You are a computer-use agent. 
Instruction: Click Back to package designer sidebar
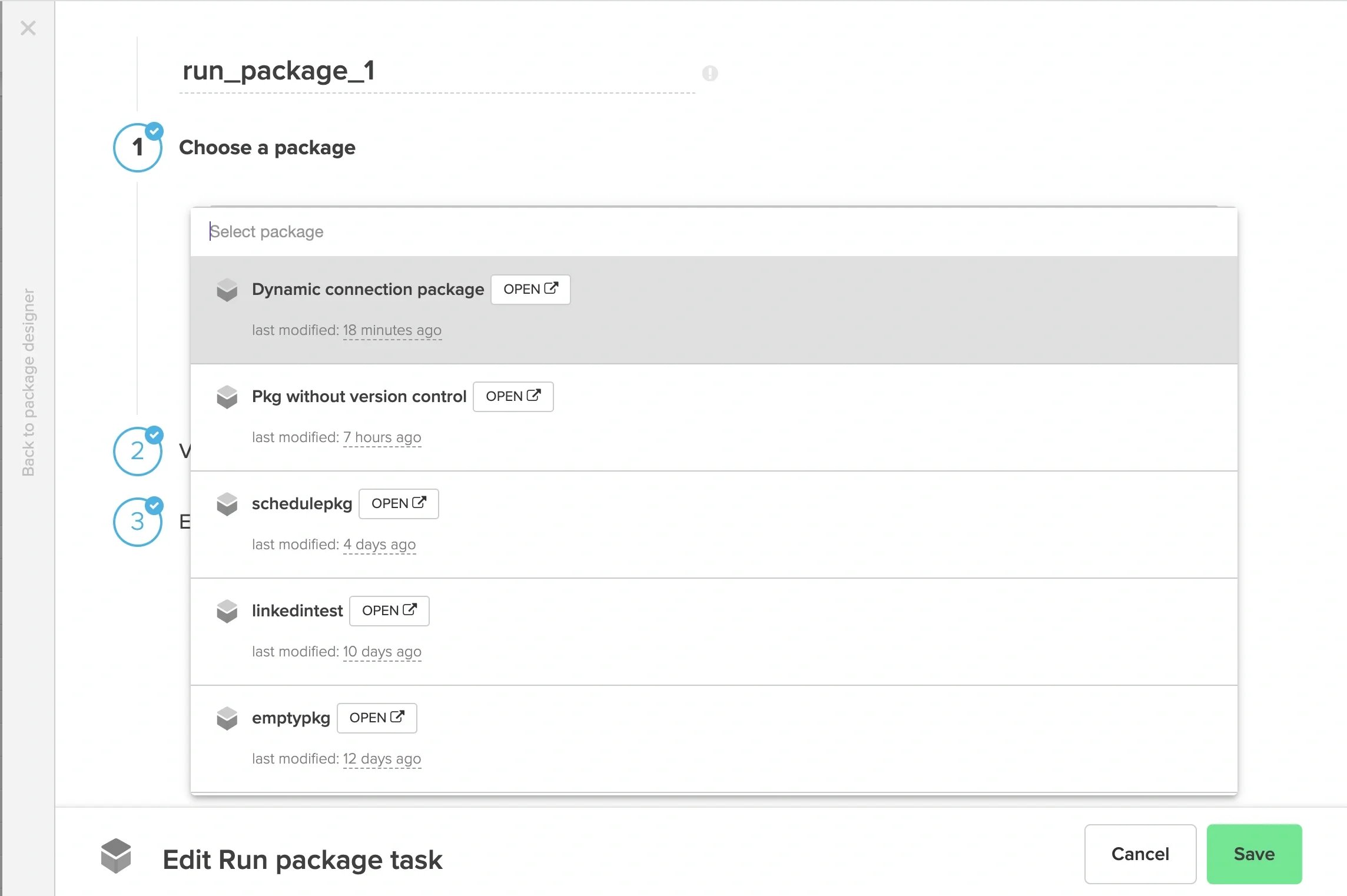pos(28,382)
